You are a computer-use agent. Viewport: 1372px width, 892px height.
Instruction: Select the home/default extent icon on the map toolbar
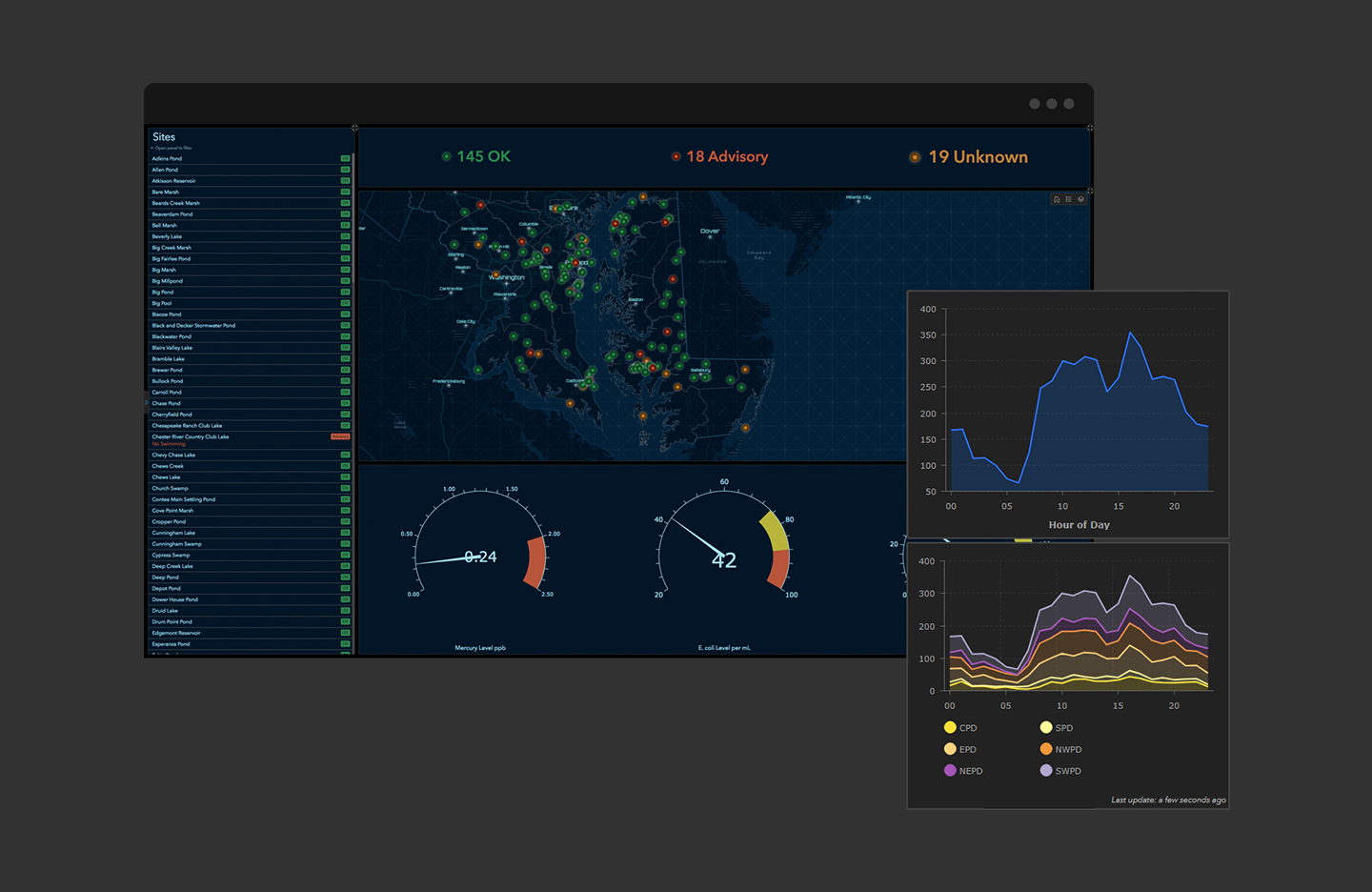[1056, 199]
